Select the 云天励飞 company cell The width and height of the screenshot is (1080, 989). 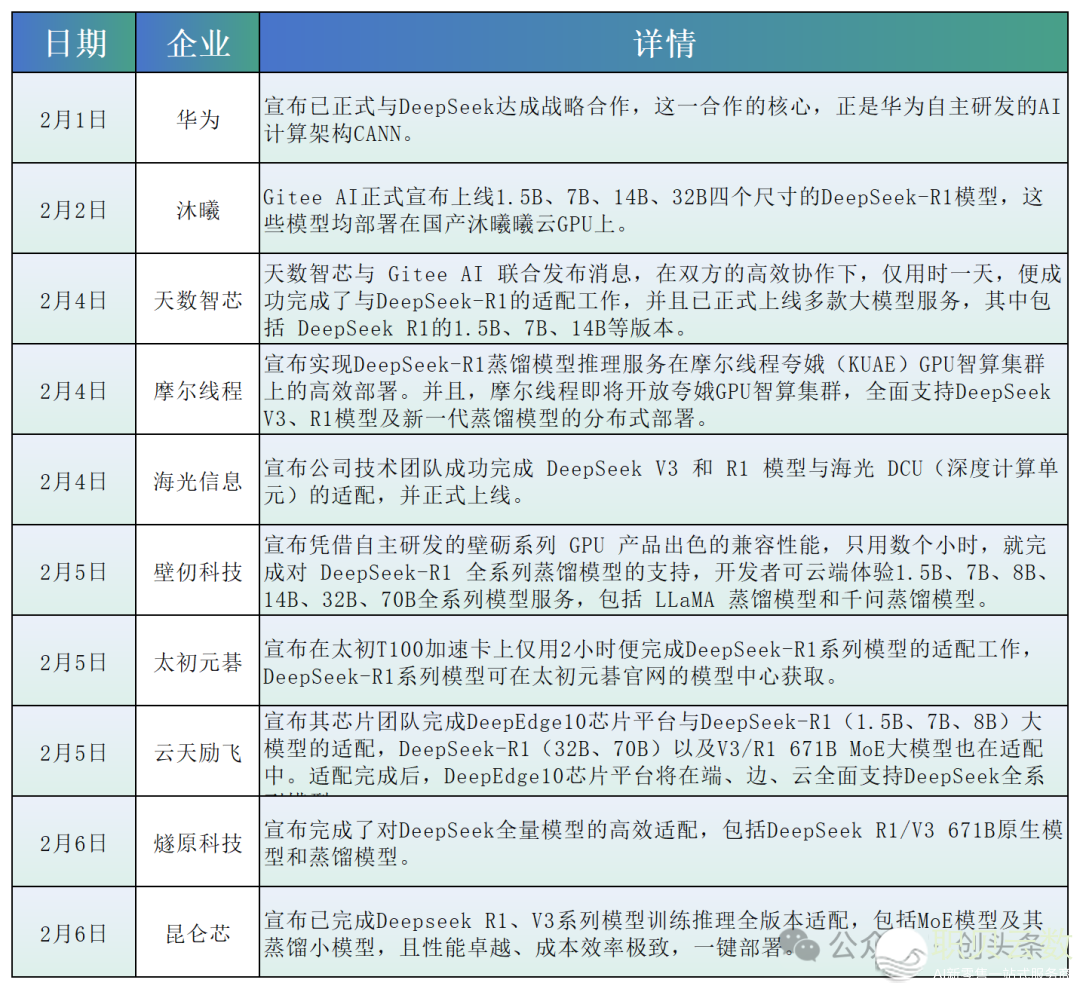198,752
